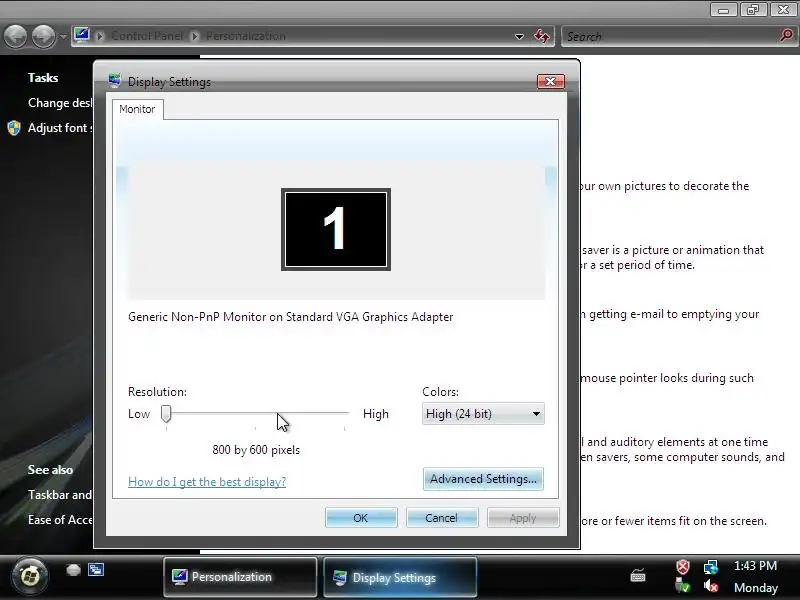
Task: Click the search magnifier icon
Action: (x=787, y=36)
